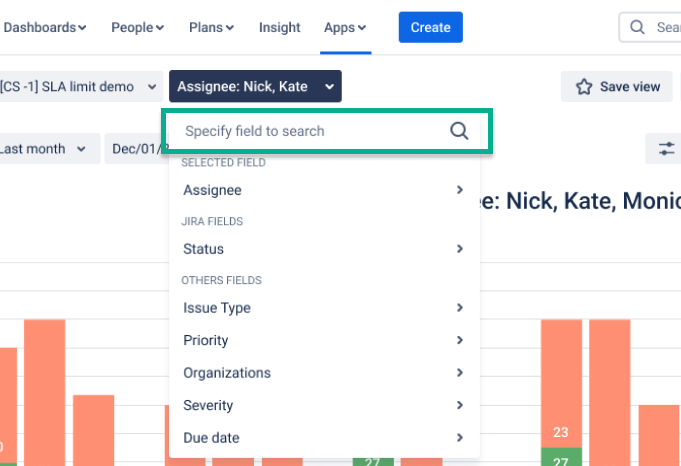The image size is (681, 466).
Task: Click the filter sliders icon
Action: tap(666, 149)
